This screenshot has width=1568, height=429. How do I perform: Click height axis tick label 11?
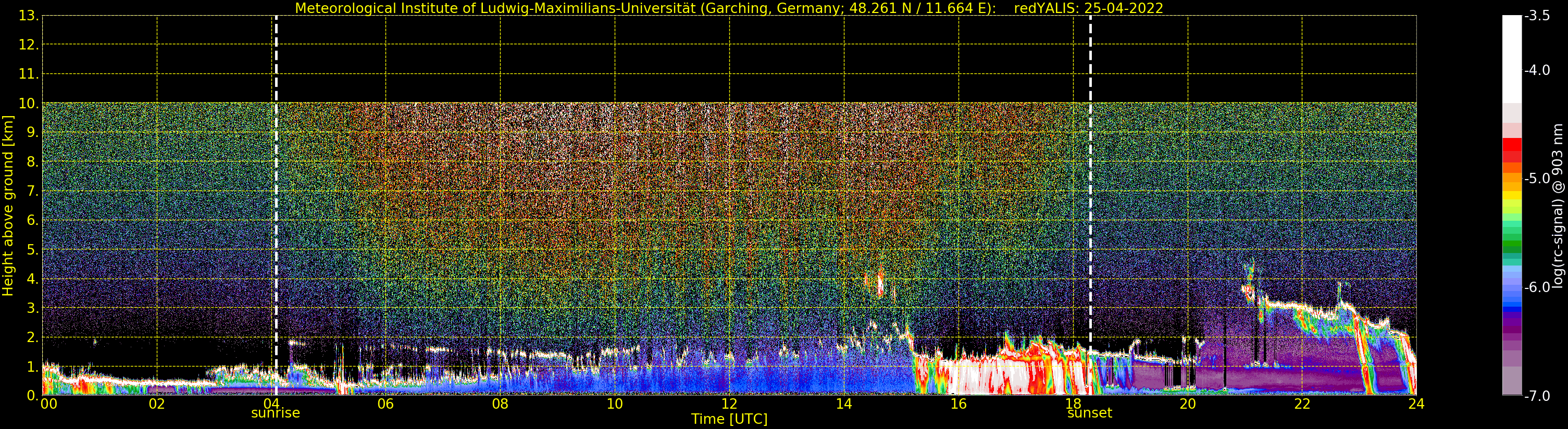[x=29, y=74]
